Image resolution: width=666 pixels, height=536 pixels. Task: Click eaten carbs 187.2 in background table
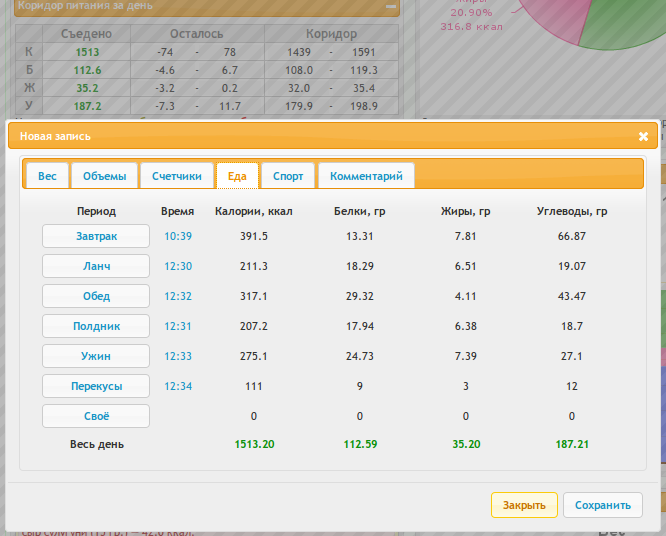[87, 106]
